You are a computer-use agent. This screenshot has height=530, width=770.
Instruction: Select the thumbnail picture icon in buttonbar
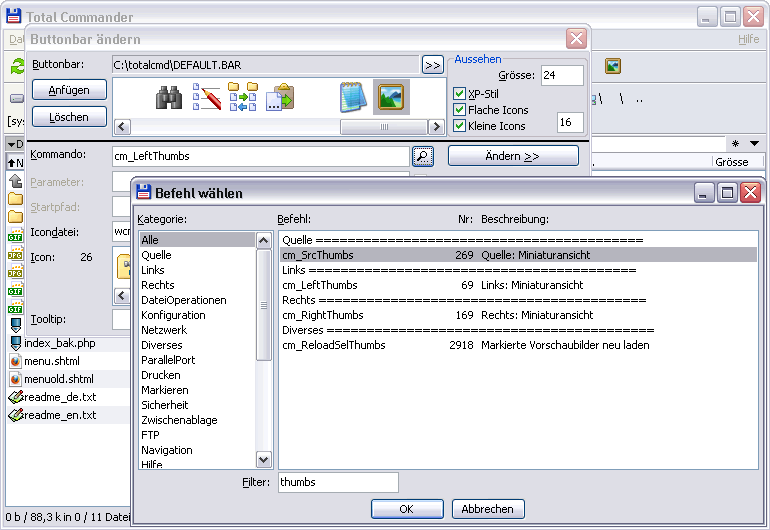pos(391,97)
